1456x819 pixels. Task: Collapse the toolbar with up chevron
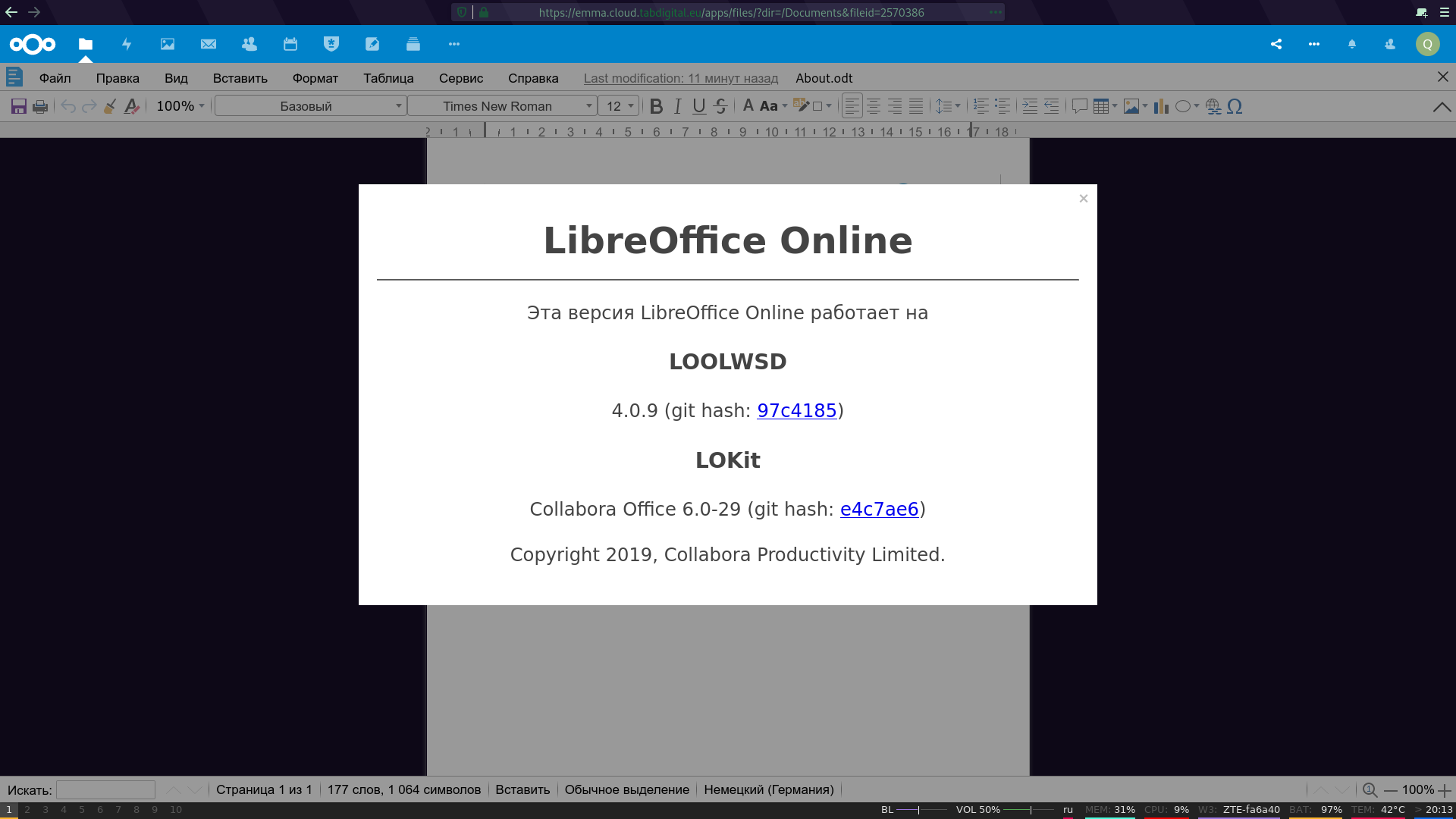click(x=1442, y=107)
